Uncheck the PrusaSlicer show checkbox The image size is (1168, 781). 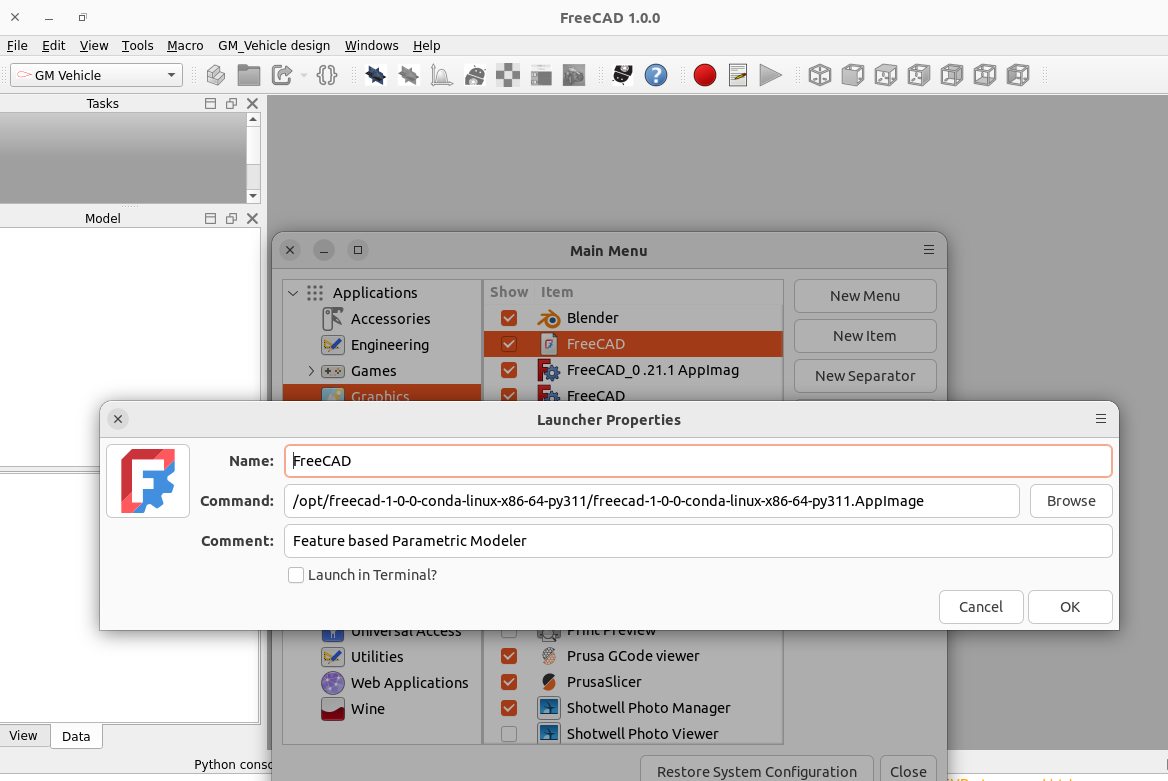point(509,682)
